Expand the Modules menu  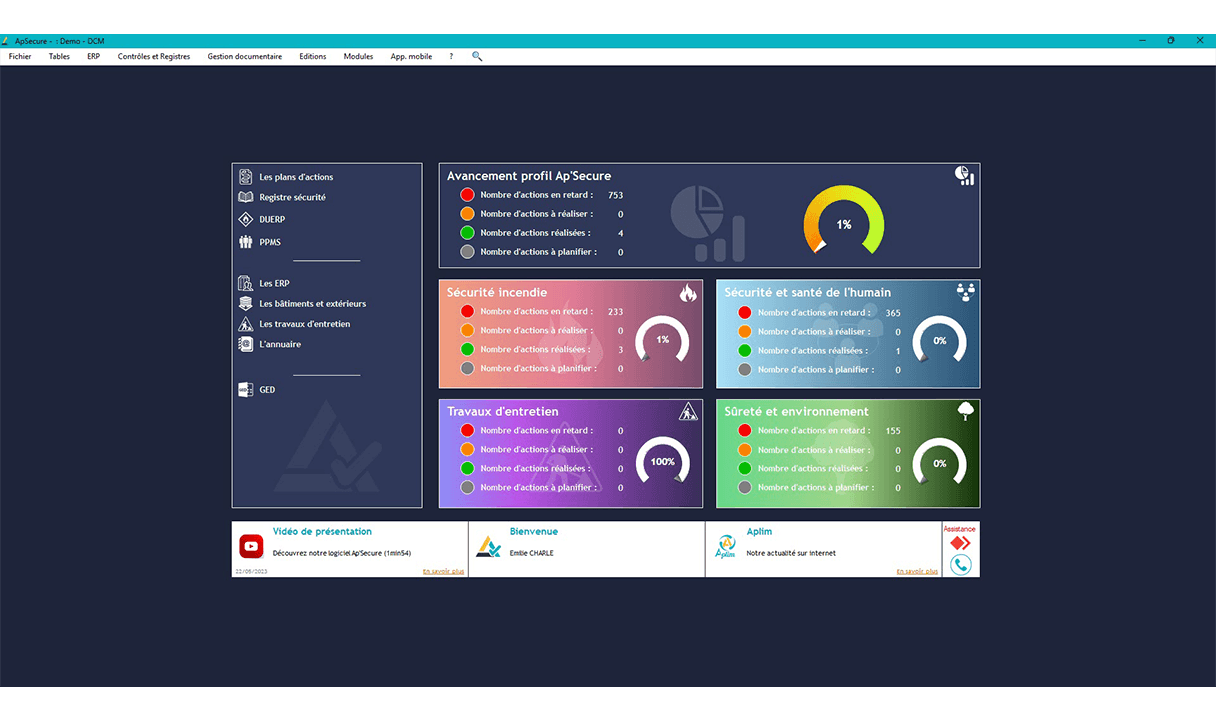[358, 57]
